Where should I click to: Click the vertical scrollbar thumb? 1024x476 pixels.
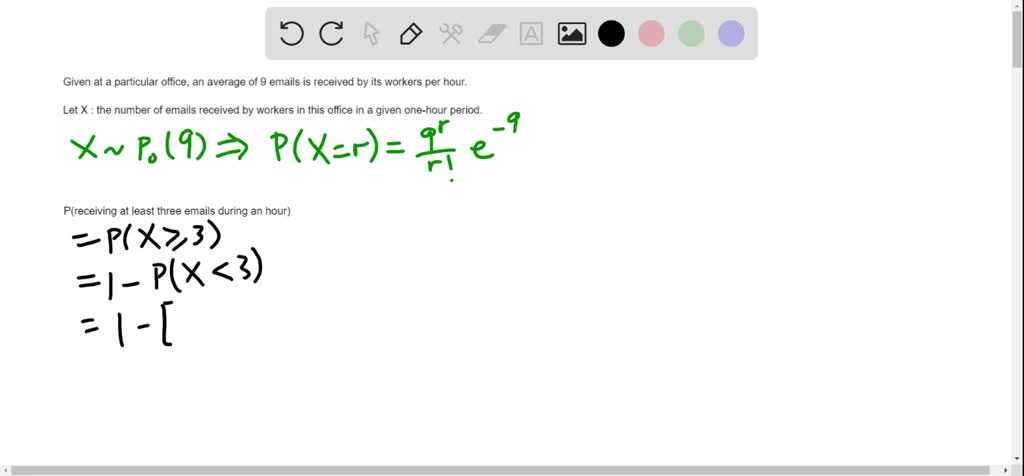(x=1017, y=40)
